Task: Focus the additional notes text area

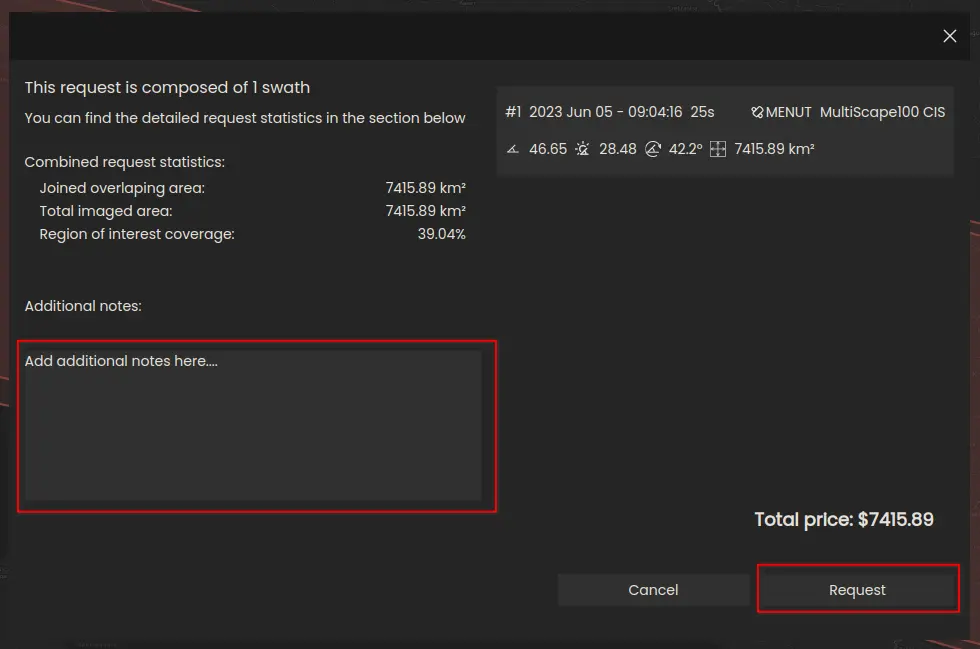Action: (x=254, y=425)
